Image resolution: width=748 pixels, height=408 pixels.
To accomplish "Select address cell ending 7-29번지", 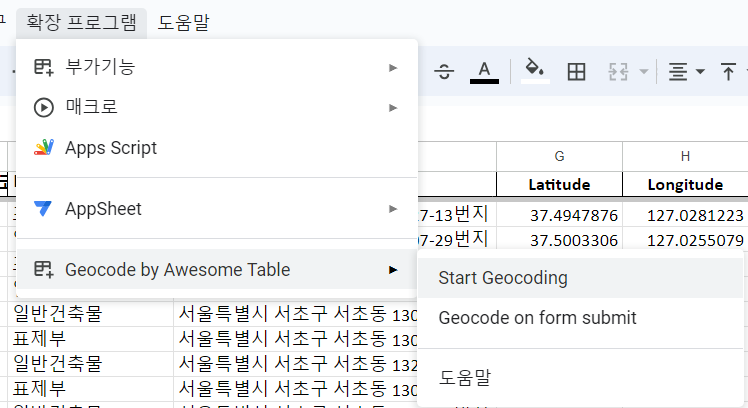I will click(457, 239).
